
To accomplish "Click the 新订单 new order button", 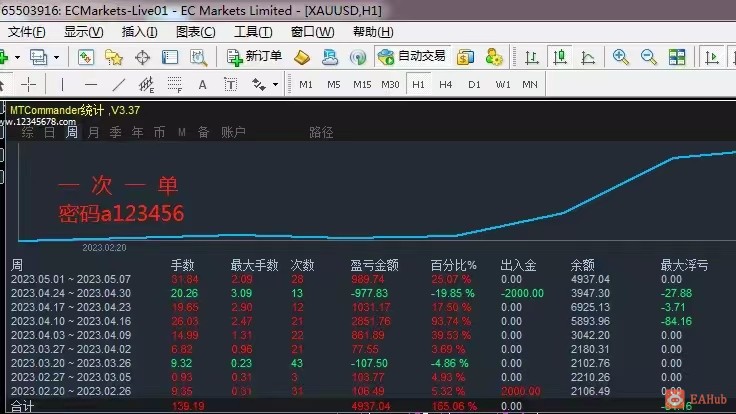I will coord(254,56).
